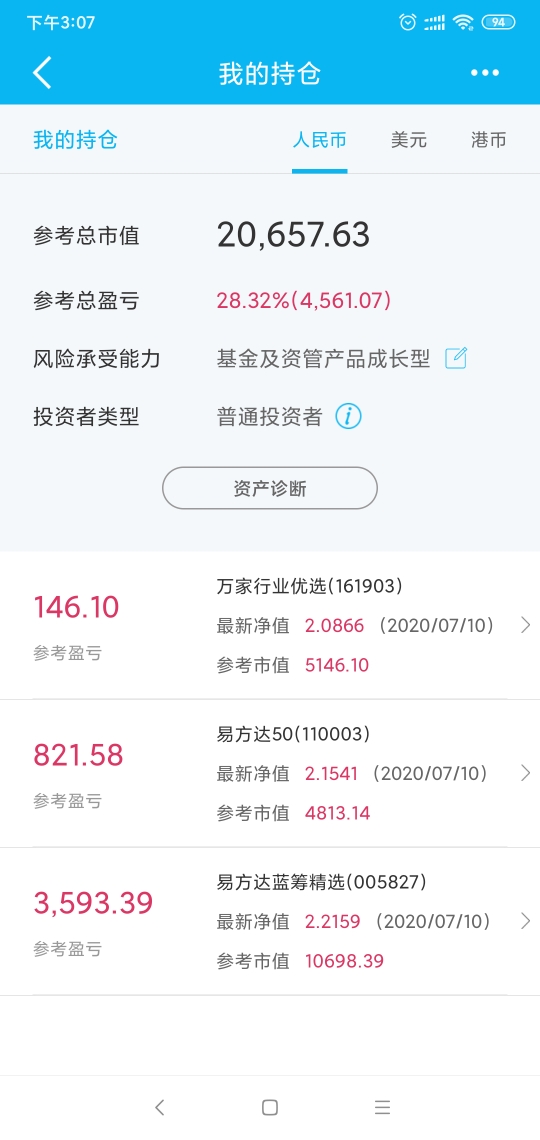Switch to the 美元 currency tab
Image resolution: width=540 pixels, height=1140 pixels.
408,140
